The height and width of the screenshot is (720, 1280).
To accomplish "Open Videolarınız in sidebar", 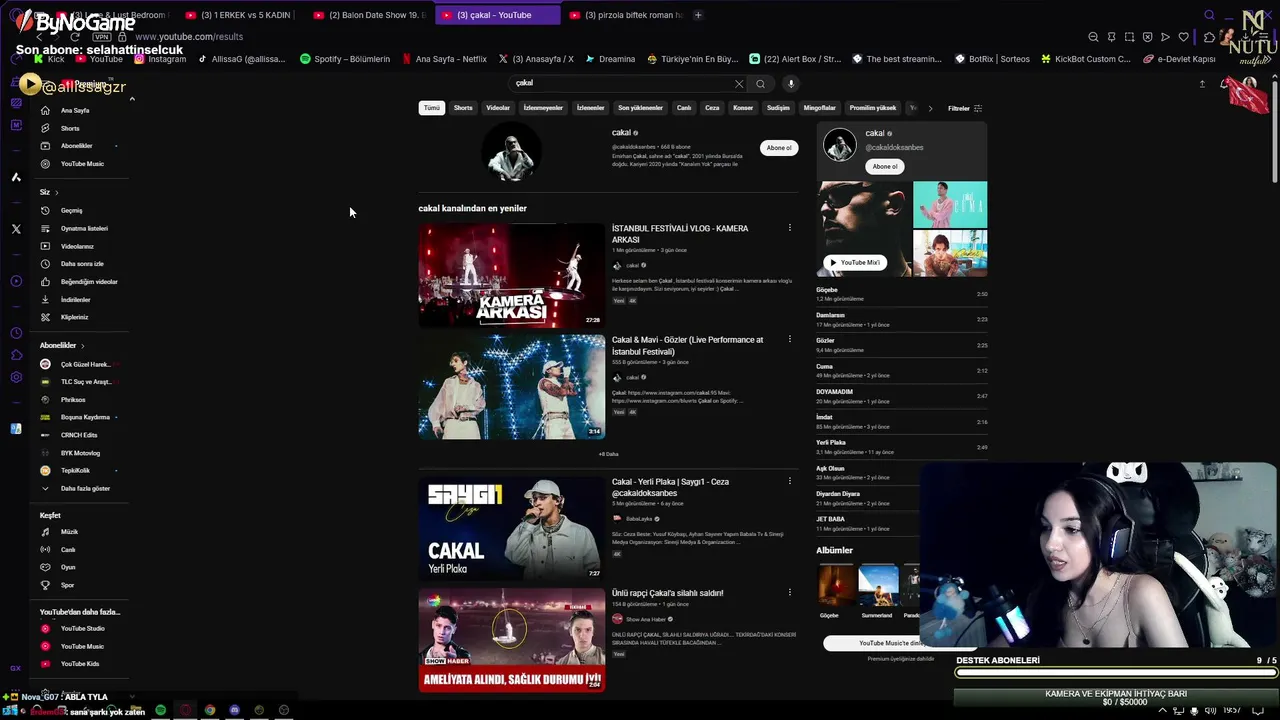I will (77, 246).
